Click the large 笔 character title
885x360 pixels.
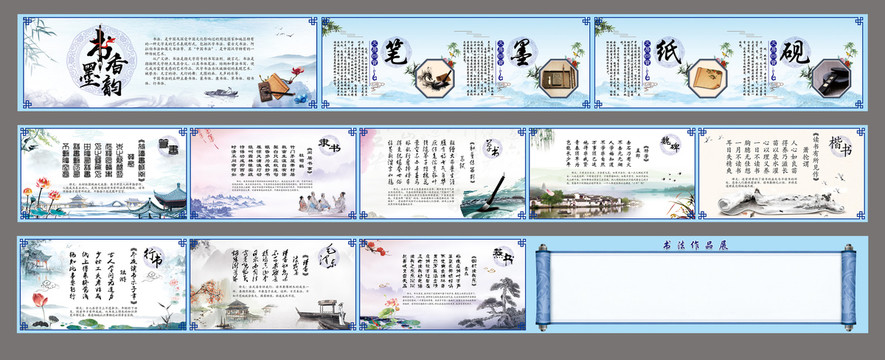point(396,52)
